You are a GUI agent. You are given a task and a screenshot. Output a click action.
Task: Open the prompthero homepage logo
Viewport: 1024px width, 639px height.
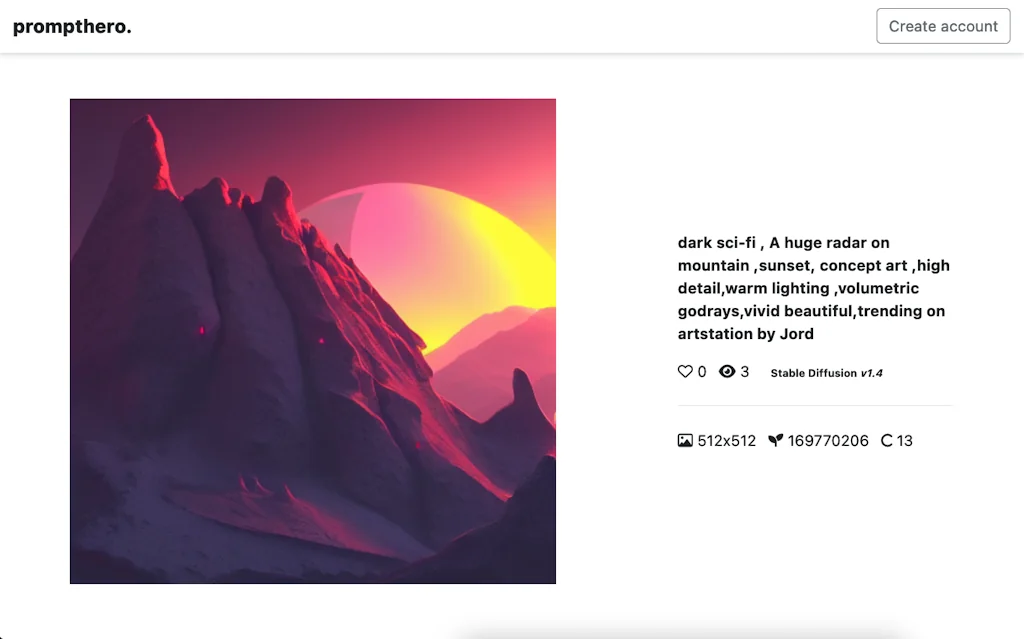tap(72, 27)
